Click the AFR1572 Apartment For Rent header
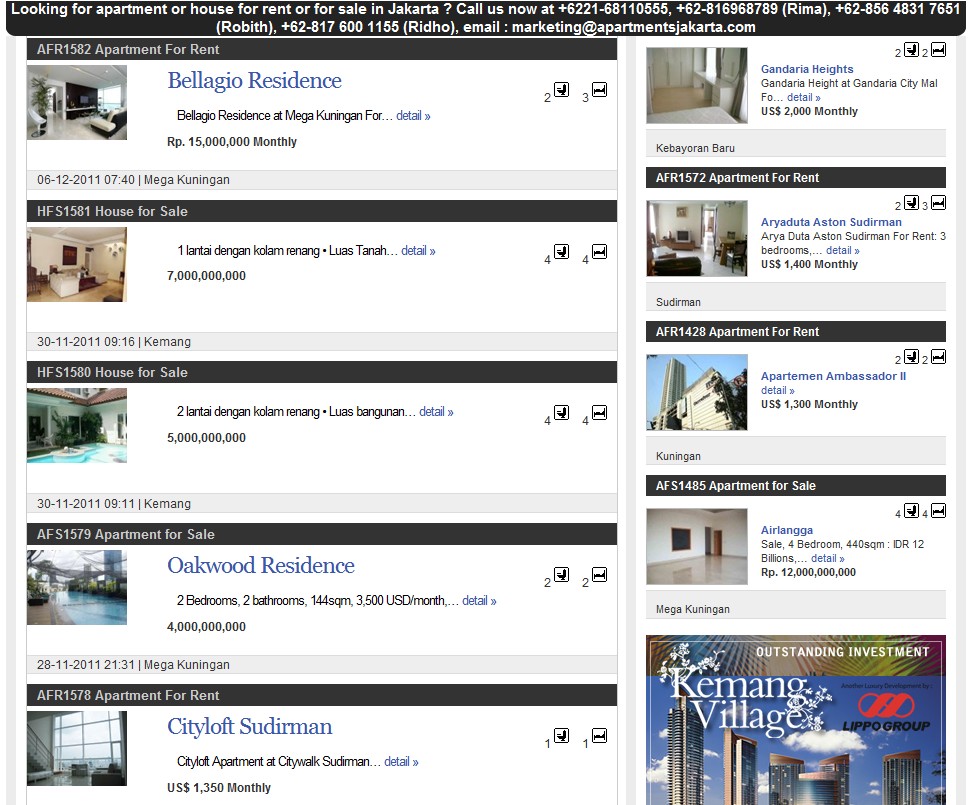This screenshot has width=972, height=805. tap(796, 178)
